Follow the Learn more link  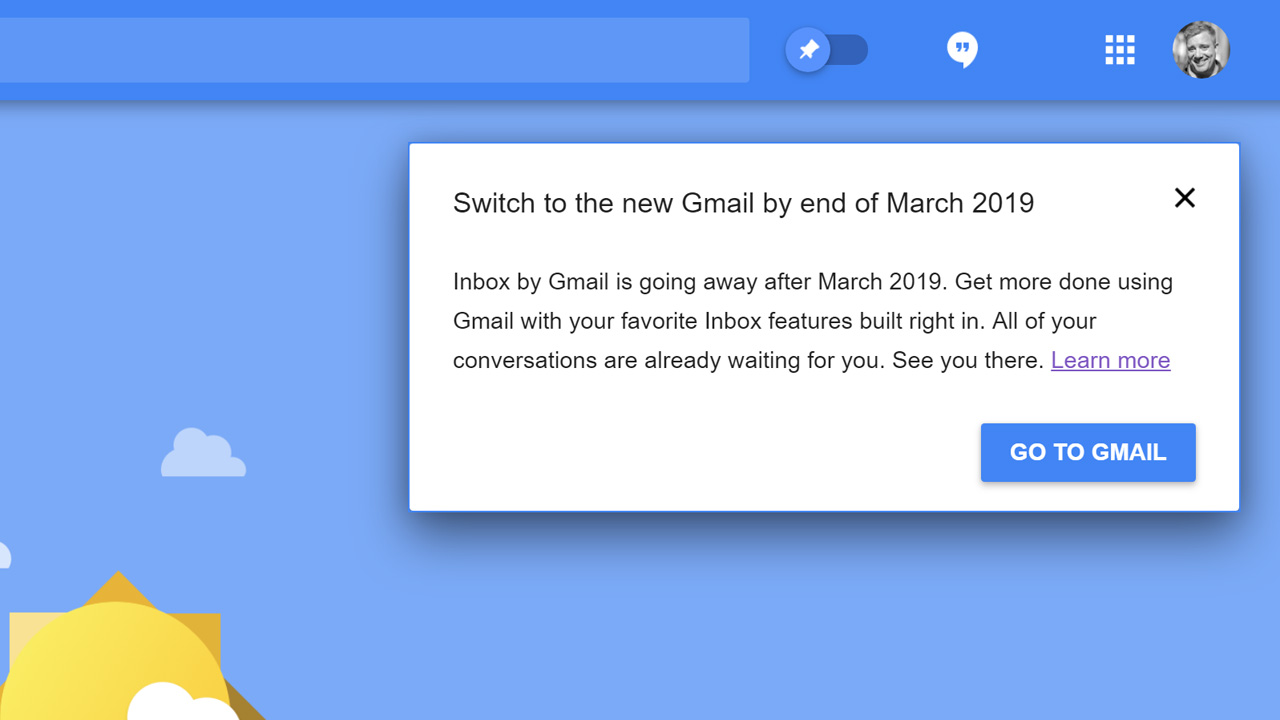[1110, 360]
